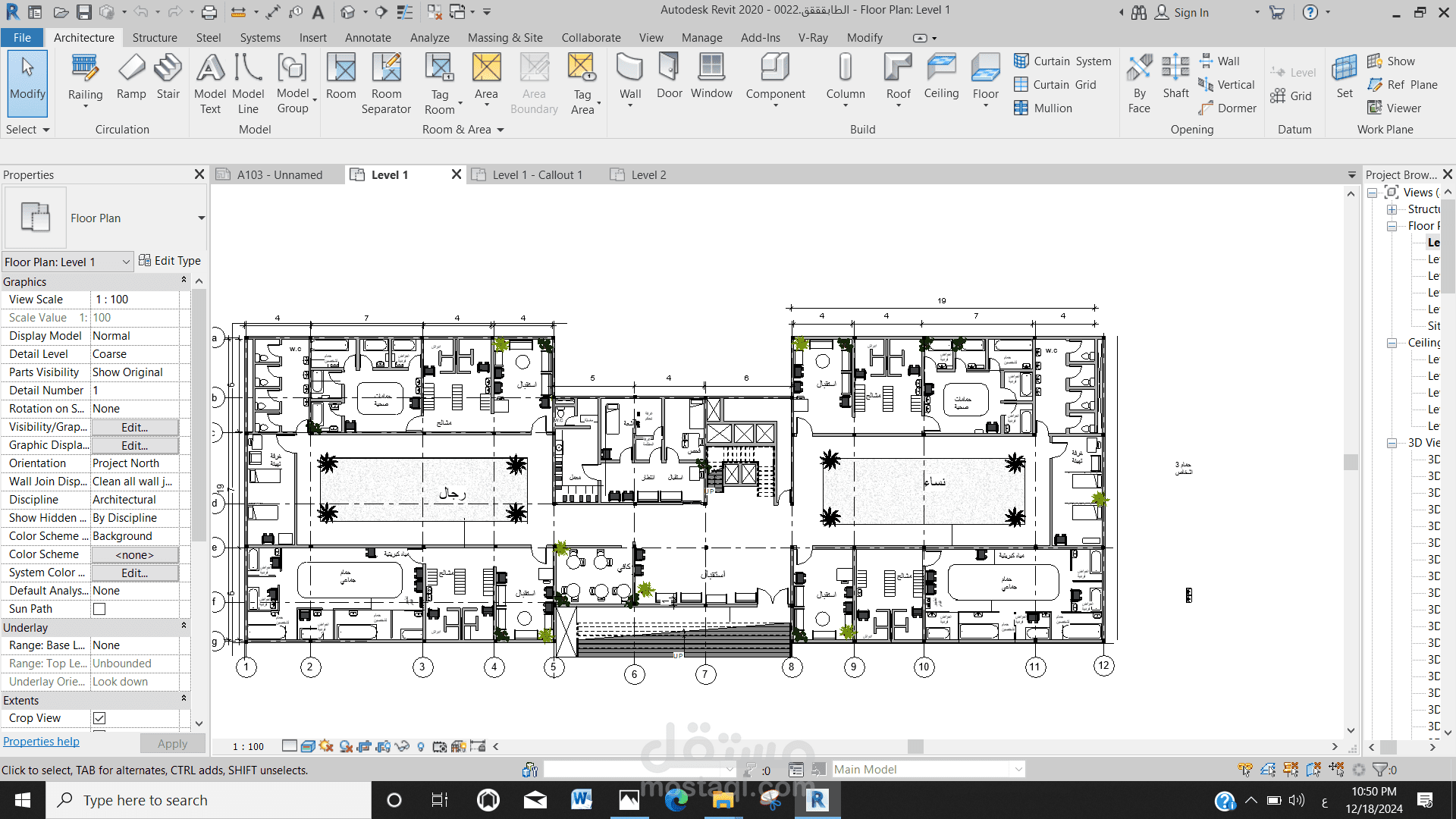The height and width of the screenshot is (819, 1456).
Task: Open the Floor Plan type selector dropdown
Action: 201,218
